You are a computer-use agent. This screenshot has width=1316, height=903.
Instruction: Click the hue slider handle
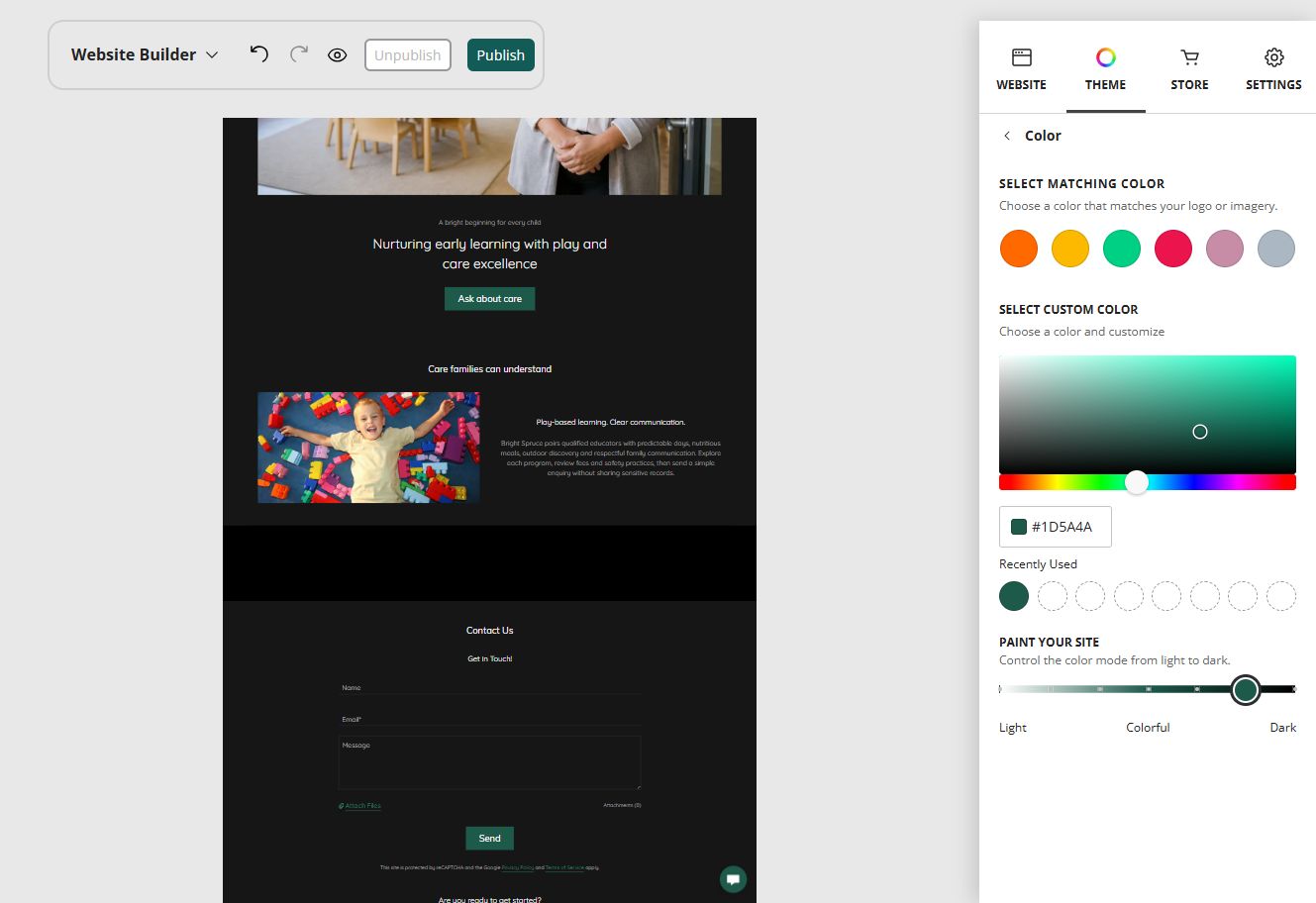point(1137,482)
